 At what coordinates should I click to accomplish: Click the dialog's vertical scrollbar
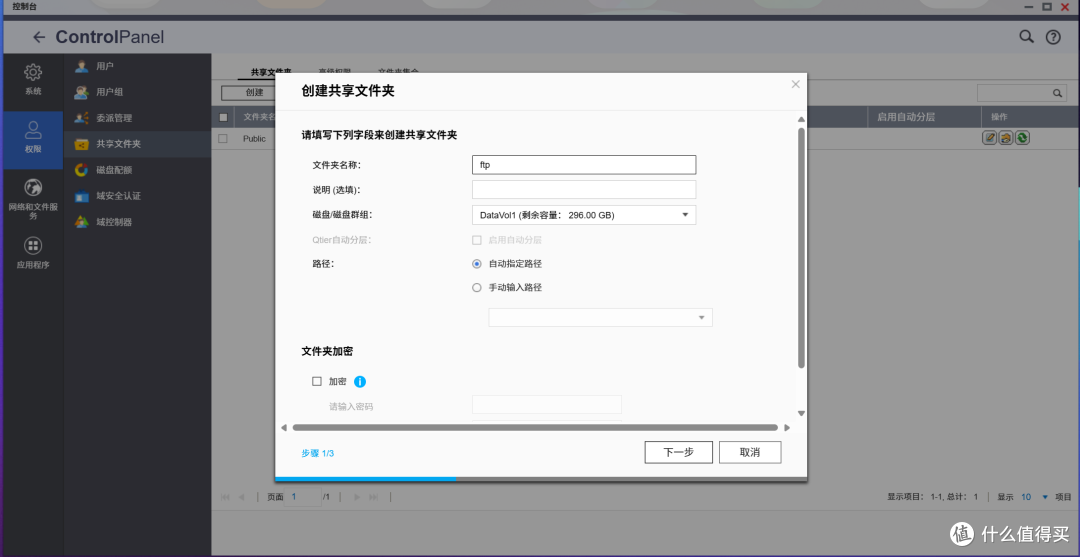[801, 246]
